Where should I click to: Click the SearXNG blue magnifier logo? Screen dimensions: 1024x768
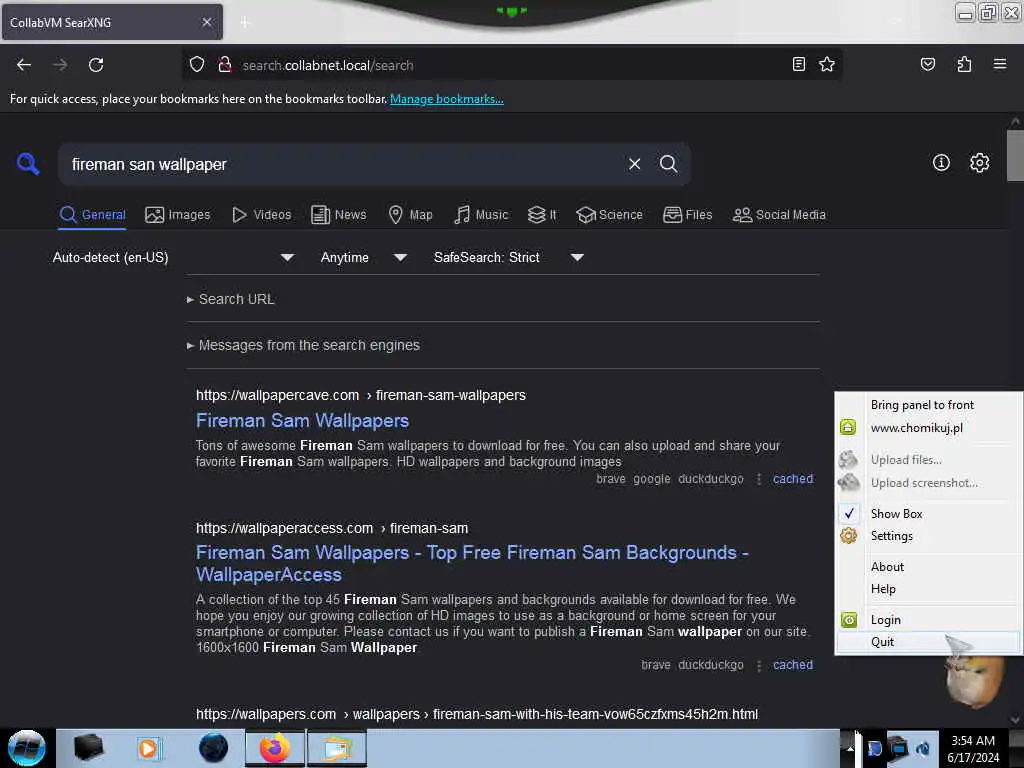[x=28, y=163]
